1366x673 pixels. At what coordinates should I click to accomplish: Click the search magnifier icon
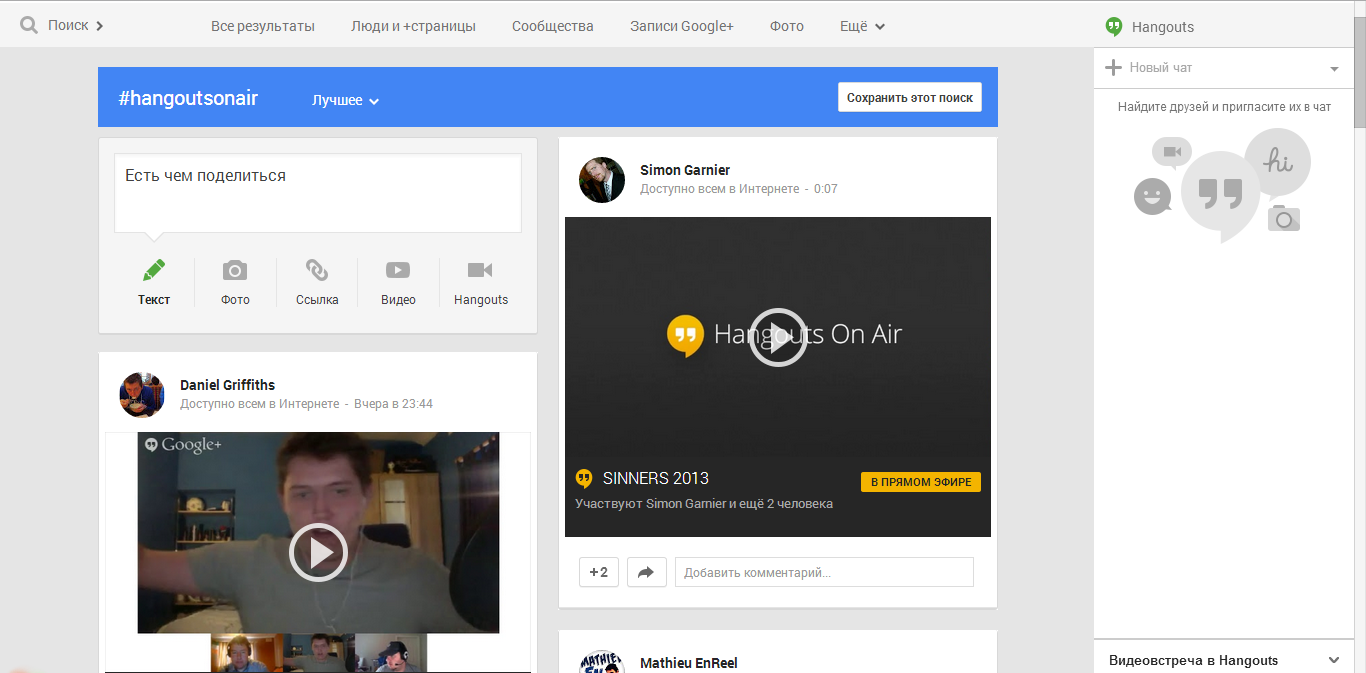(x=30, y=25)
